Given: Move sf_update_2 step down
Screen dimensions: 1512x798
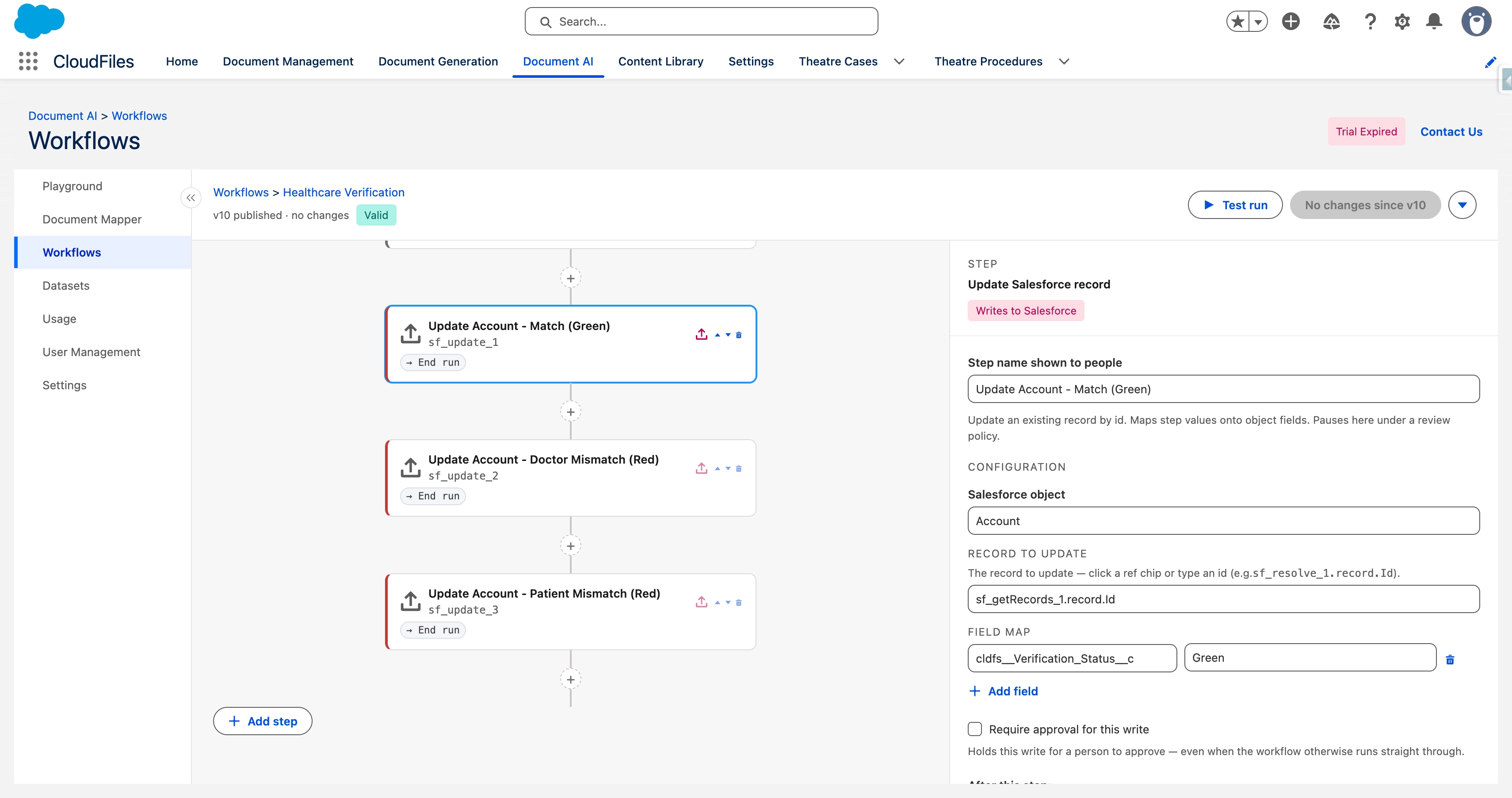Looking at the screenshot, I should point(728,468).
